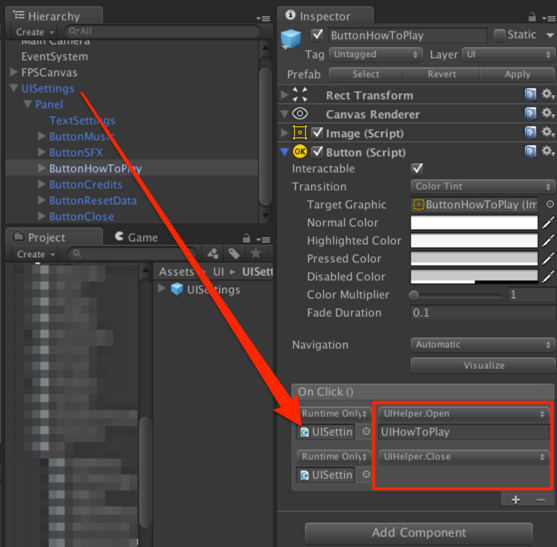
Task: Collapse Canvas Renderer component foldout
Action: (x=284, y=114)
